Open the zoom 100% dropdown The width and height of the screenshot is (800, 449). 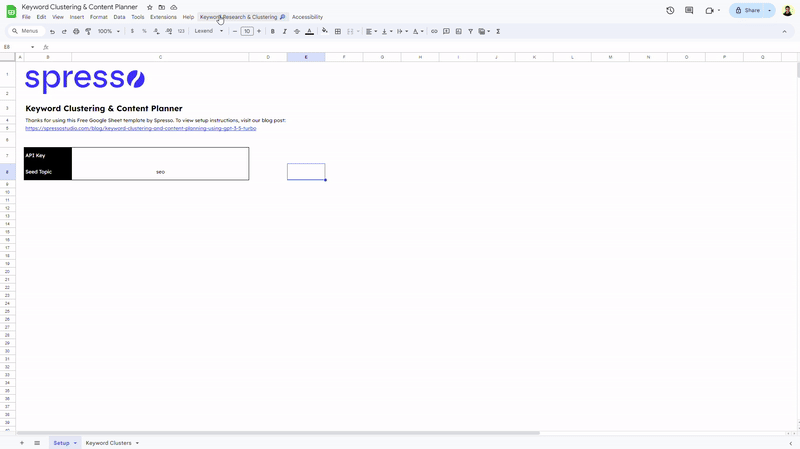click(x=109, y=32)
